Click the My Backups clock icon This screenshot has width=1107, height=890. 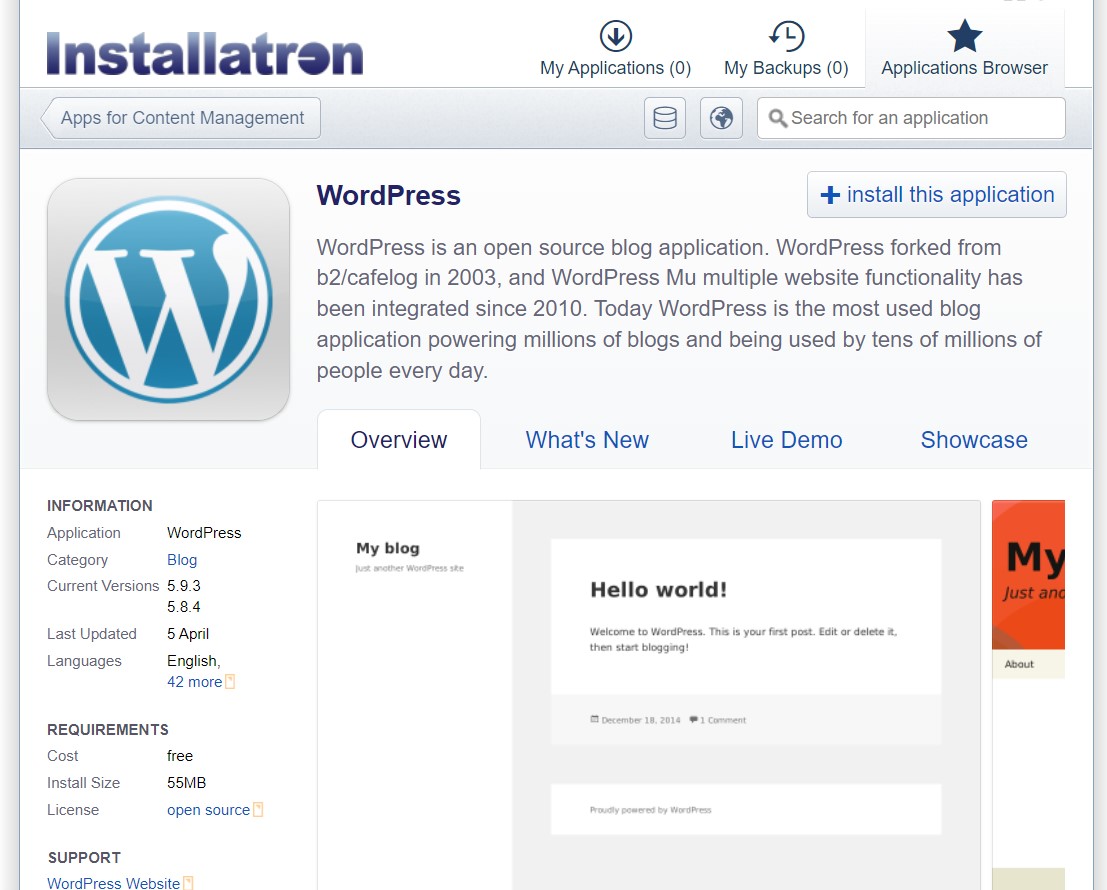coord(786,36)
